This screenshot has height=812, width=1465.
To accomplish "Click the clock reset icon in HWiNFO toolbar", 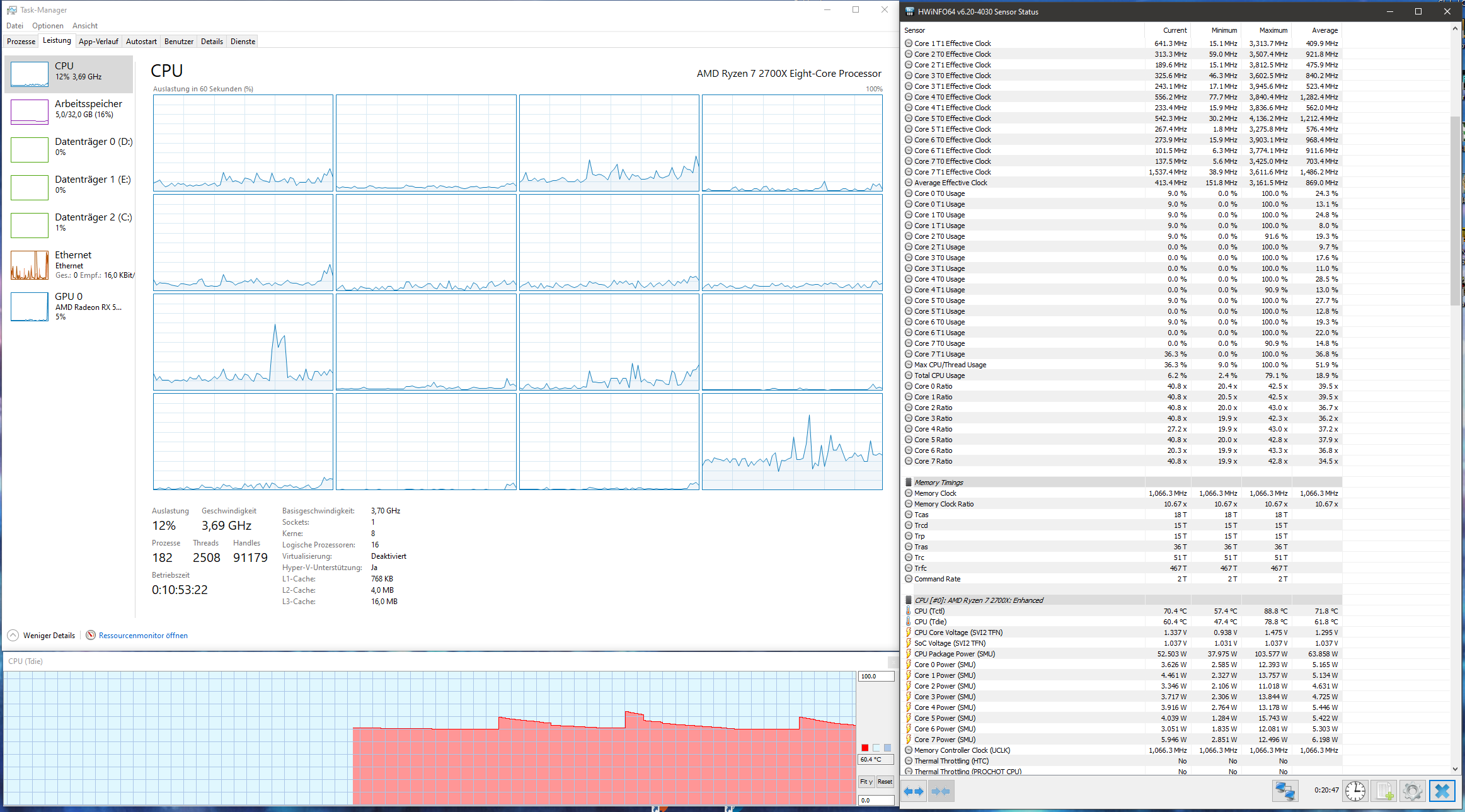I will (x=1355, y=791).
